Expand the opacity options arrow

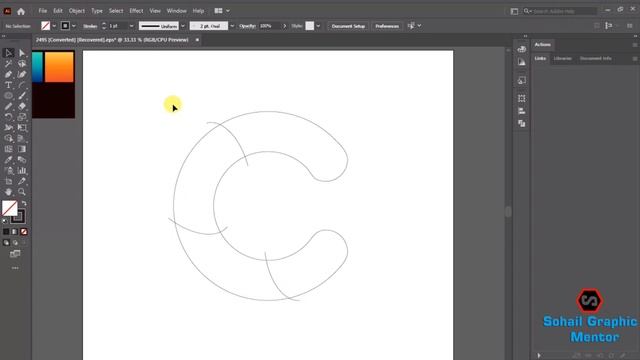coord(284,26)
